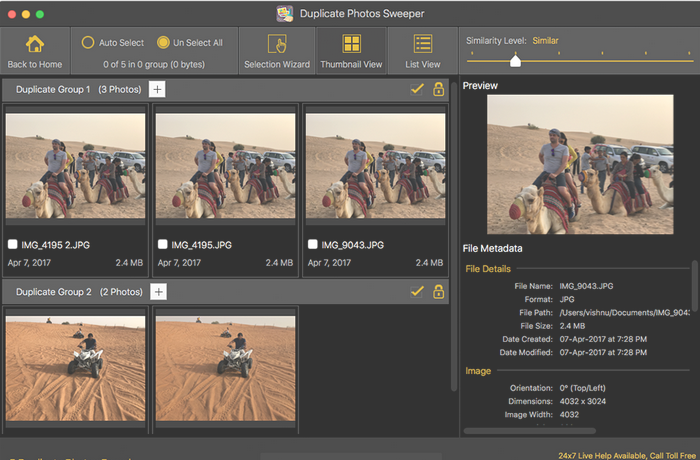Viewport: 700px width, 460px height.
Task: Adjust the Similarity Level slider handle
Action: (515, 61)
